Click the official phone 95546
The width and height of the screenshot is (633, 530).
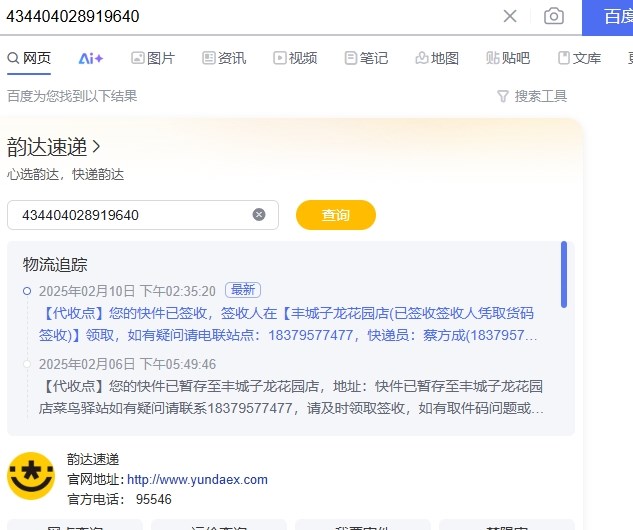pos(153,499)
